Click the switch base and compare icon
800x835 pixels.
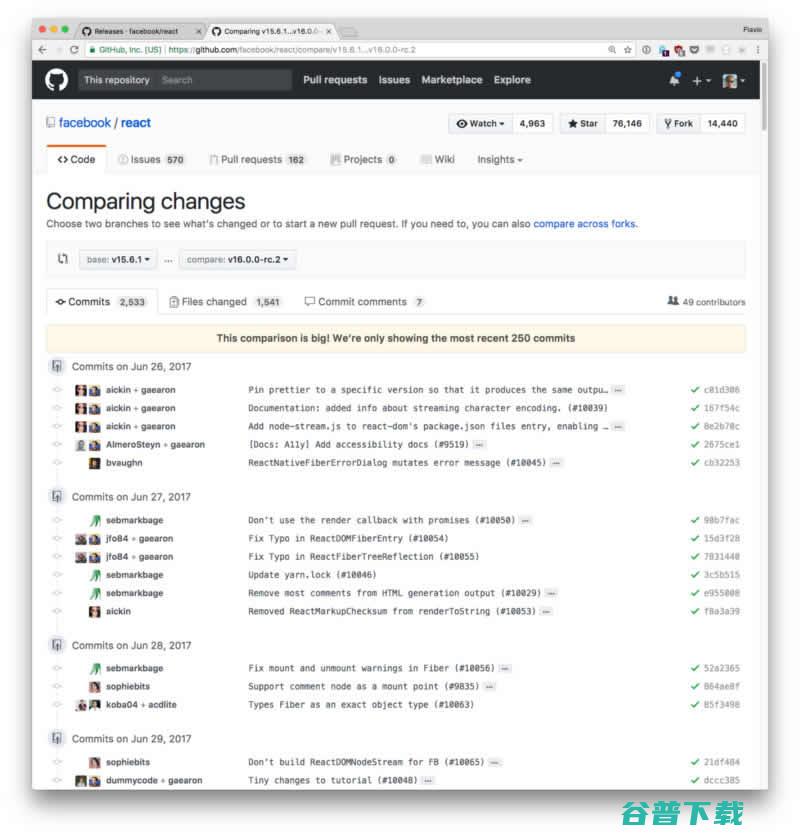pyautogui.click(x=63, y=259)
